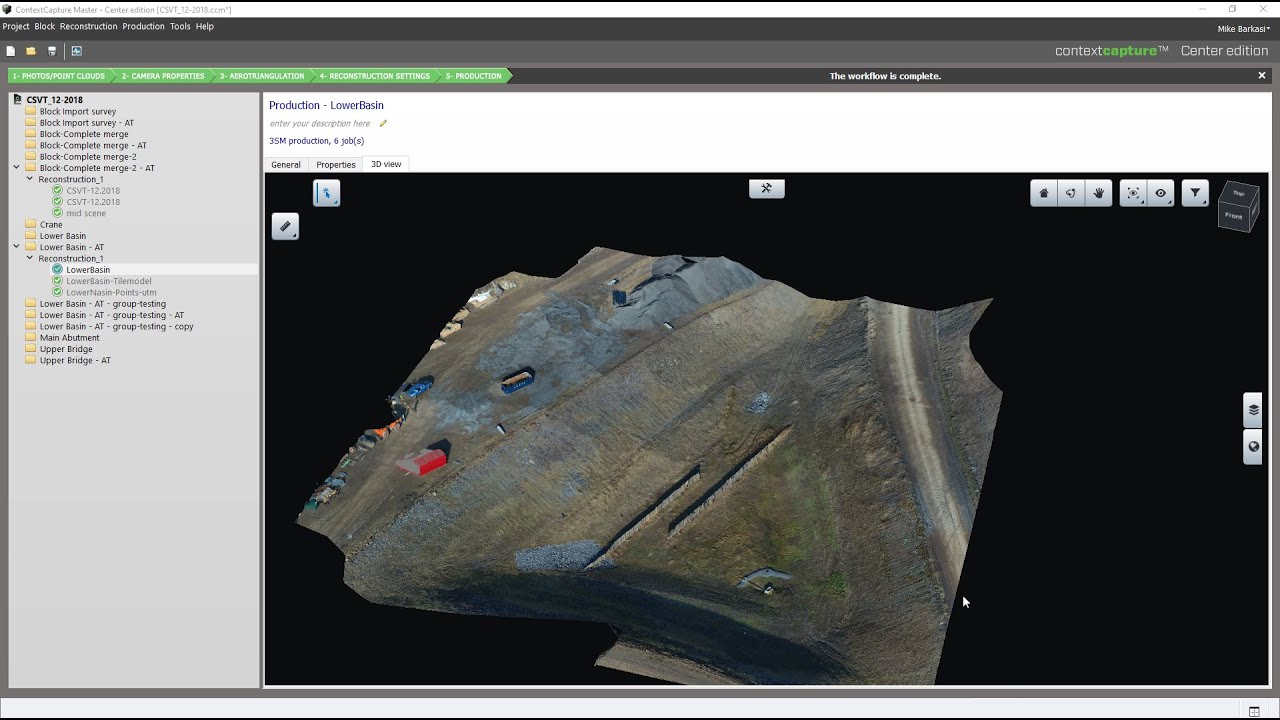Click the status bar icon at bottom right
The height and width of the screenshot is (720, 1280).
point(1254,712)
